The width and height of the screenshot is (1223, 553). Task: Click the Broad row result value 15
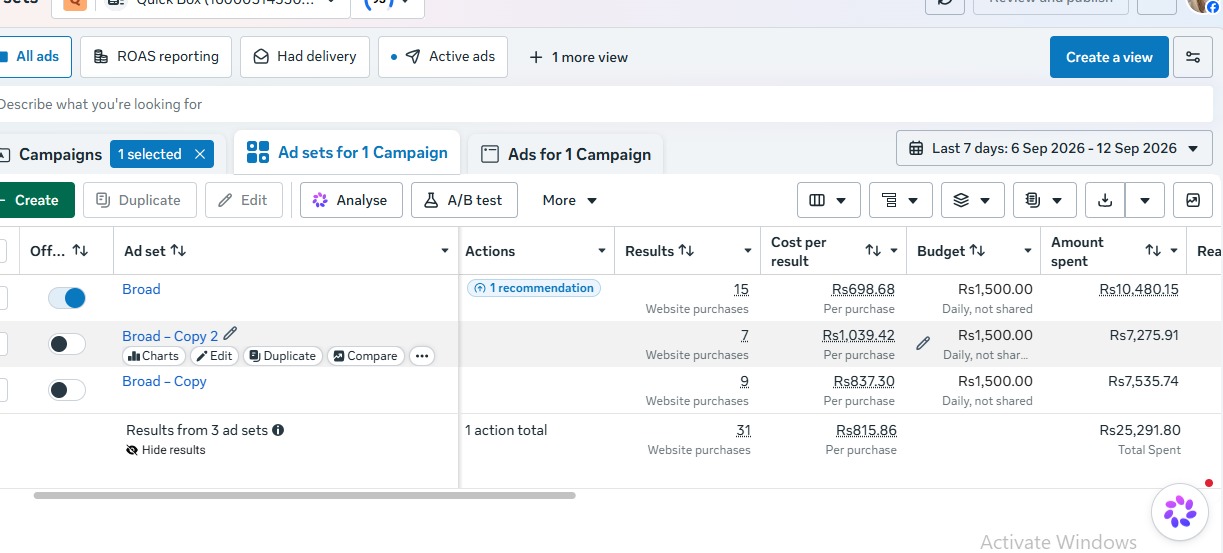click(741, 289)
